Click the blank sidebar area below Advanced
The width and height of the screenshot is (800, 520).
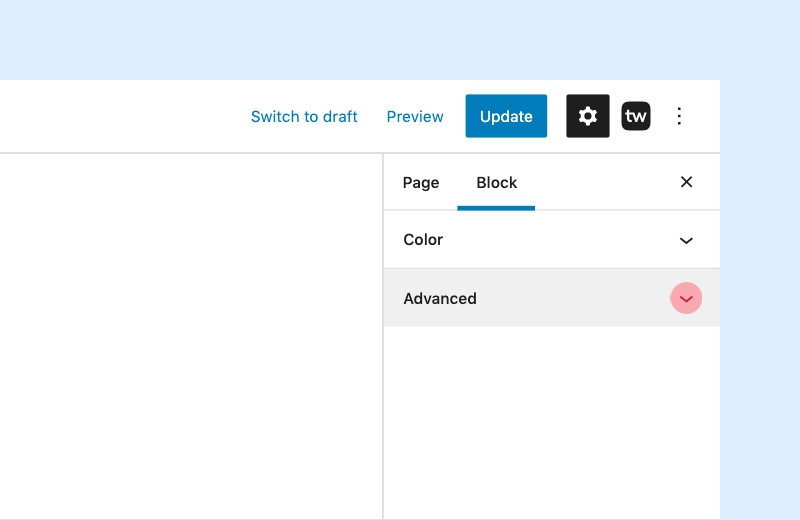552,423
